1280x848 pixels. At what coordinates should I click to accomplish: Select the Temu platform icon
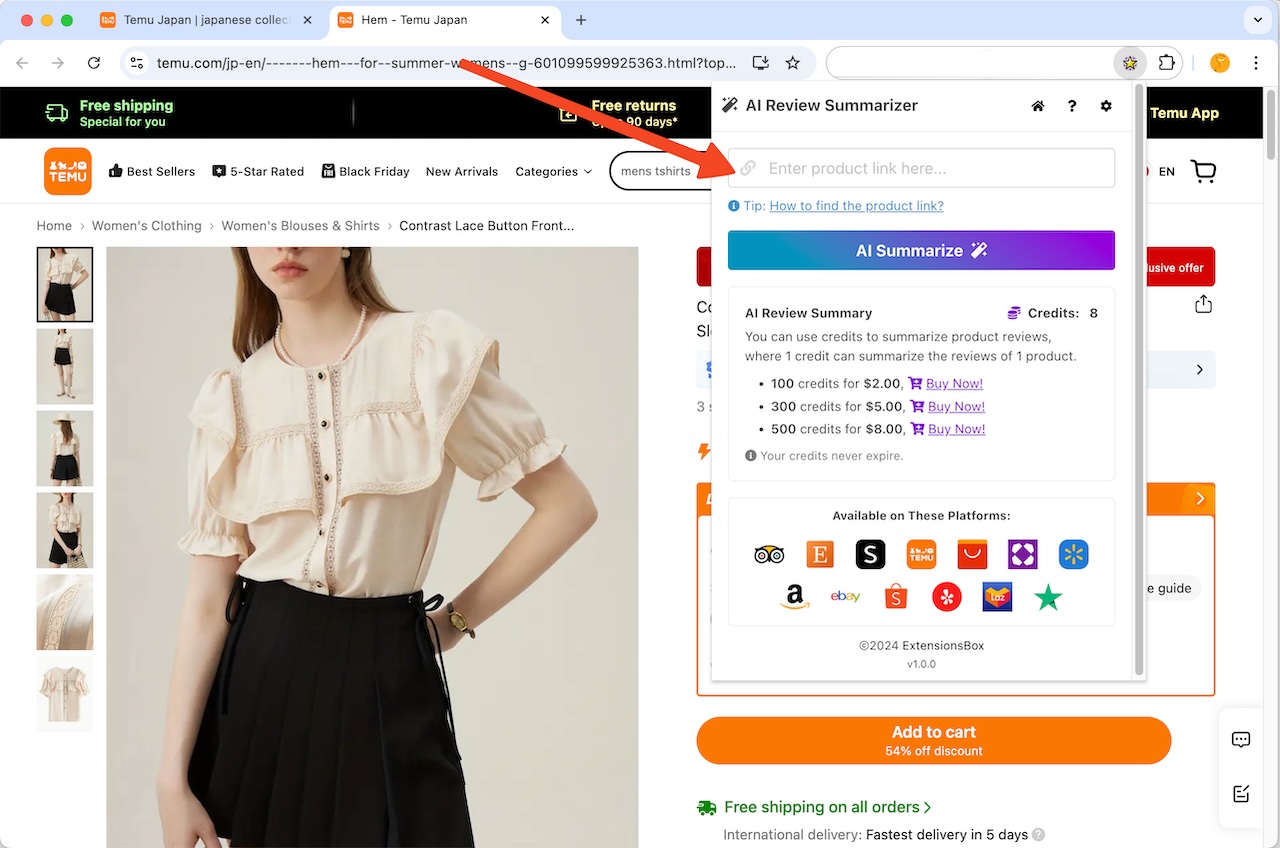point(921,554)
